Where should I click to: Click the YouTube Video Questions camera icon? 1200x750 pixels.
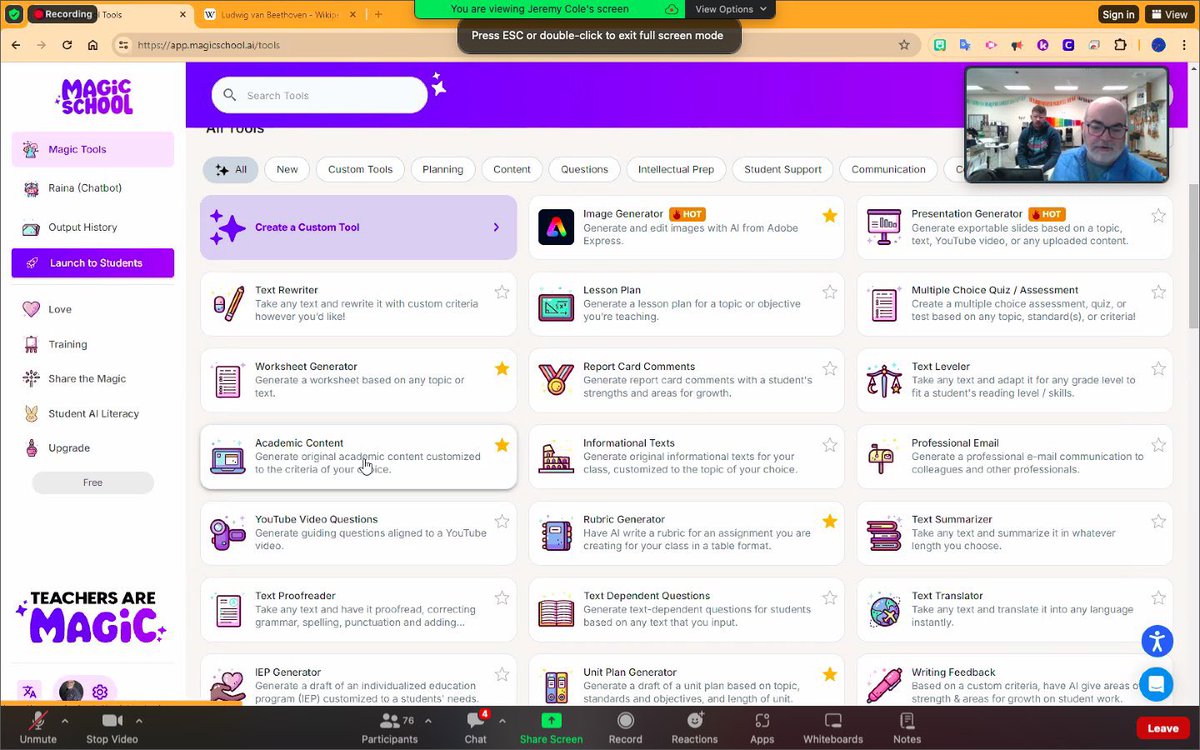[x=228, y=533]
